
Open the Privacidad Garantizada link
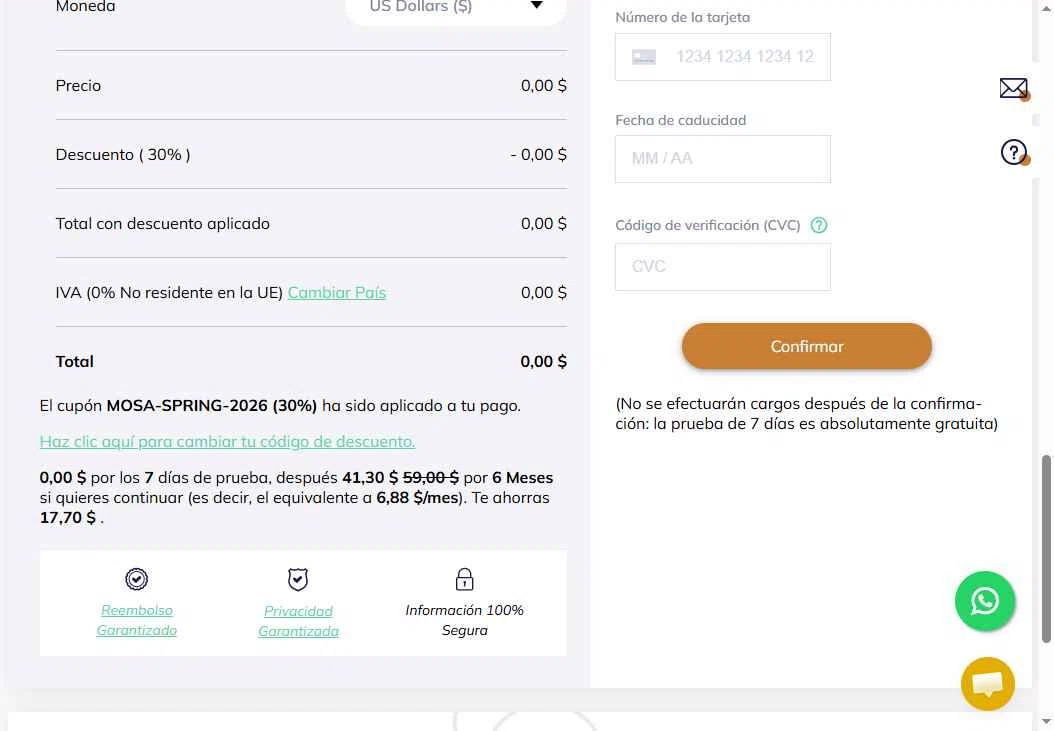[298, 621]
